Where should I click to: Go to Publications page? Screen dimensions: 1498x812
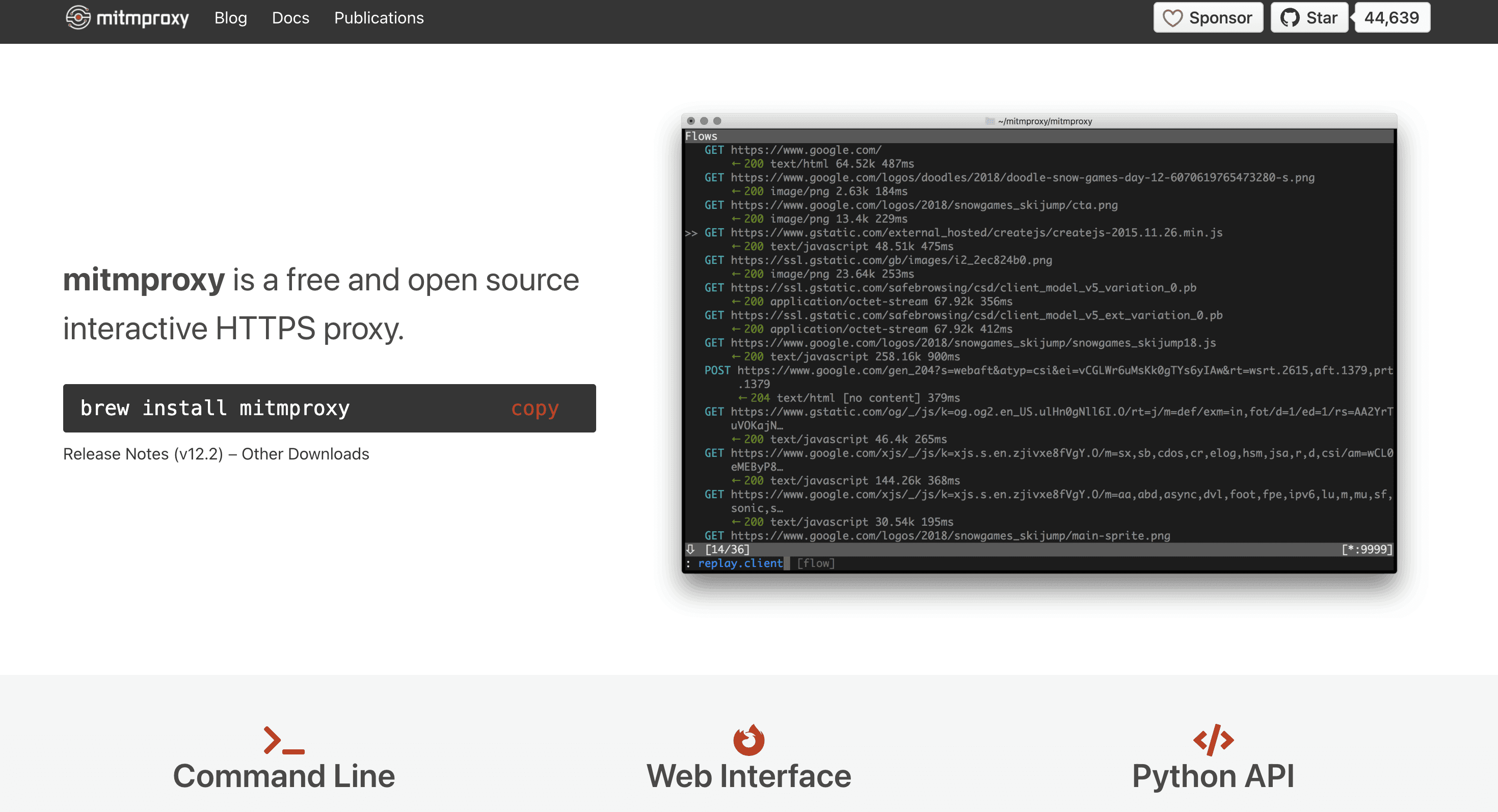coord(379,17)
